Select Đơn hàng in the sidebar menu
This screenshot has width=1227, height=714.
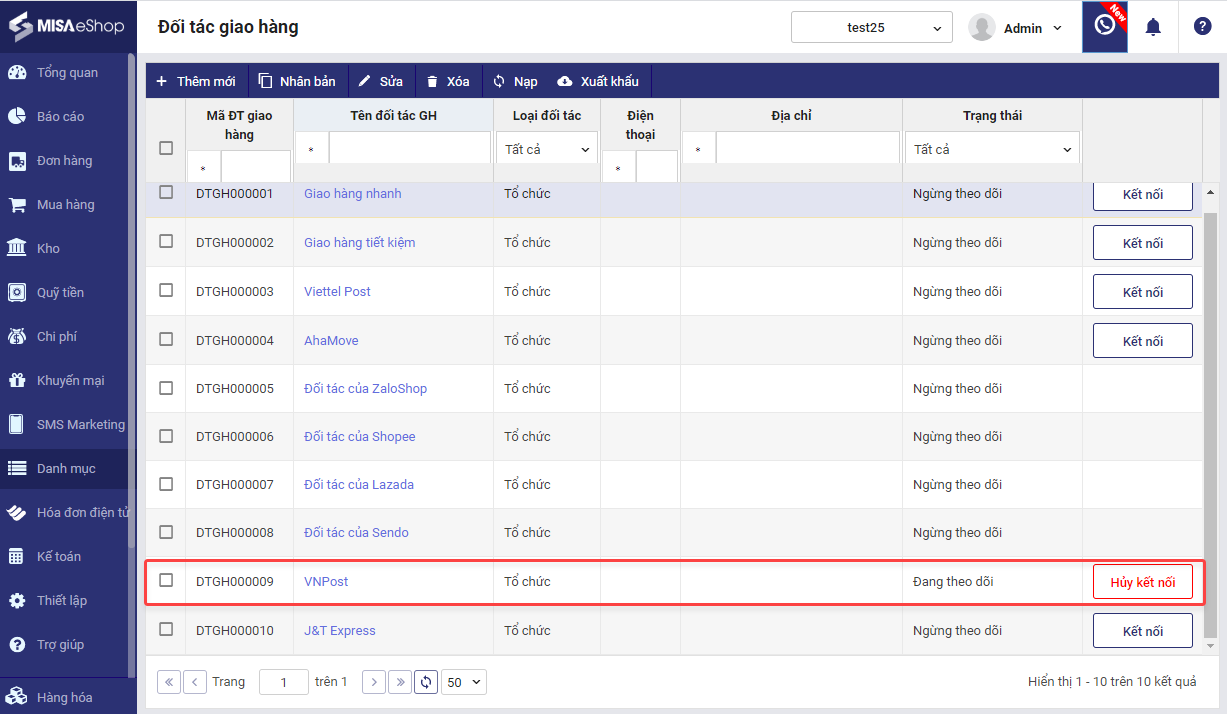coord(64,160)
